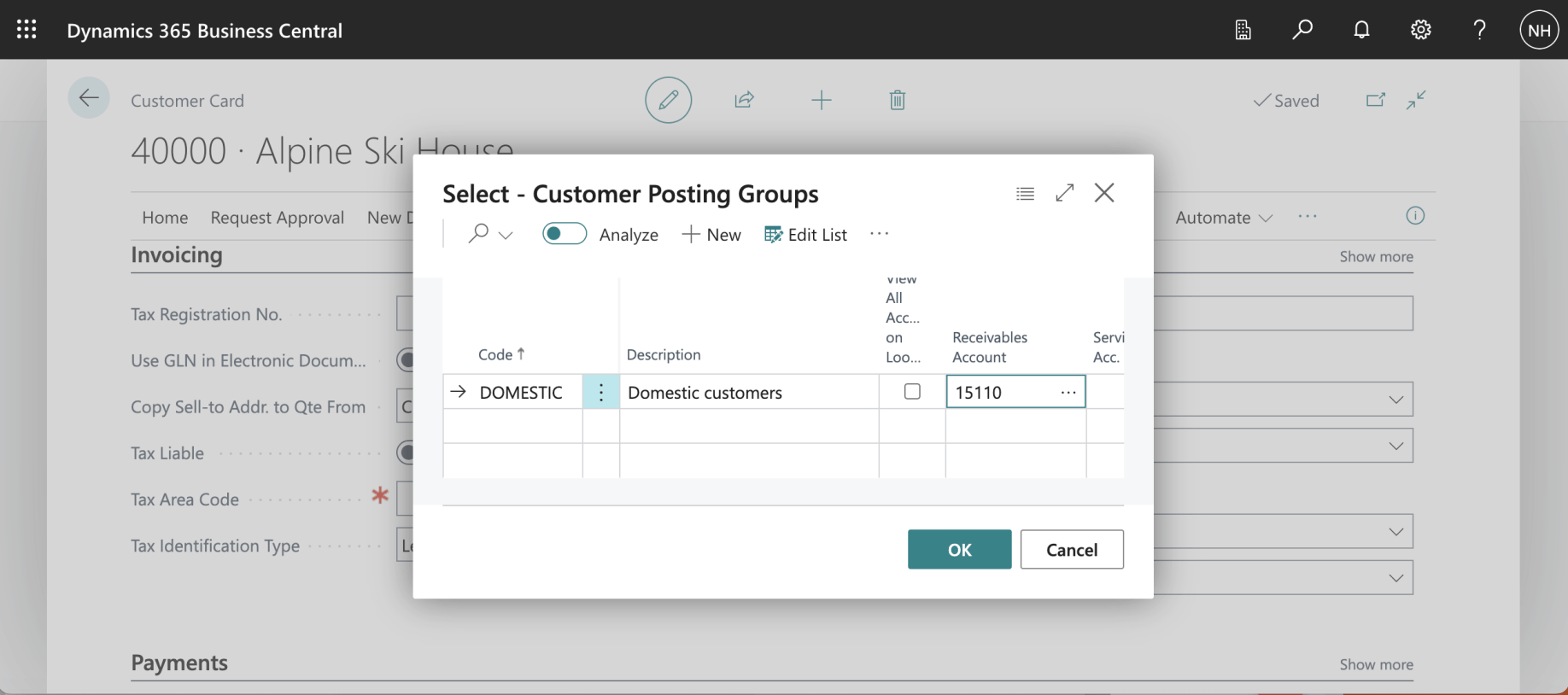1568x695 pixels.
Task: Open the Home tab
Action: (165, 218)
